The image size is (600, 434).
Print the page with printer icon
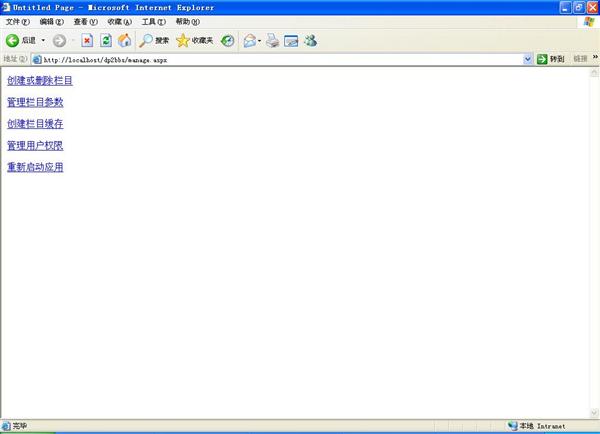[x=272, y=41]
